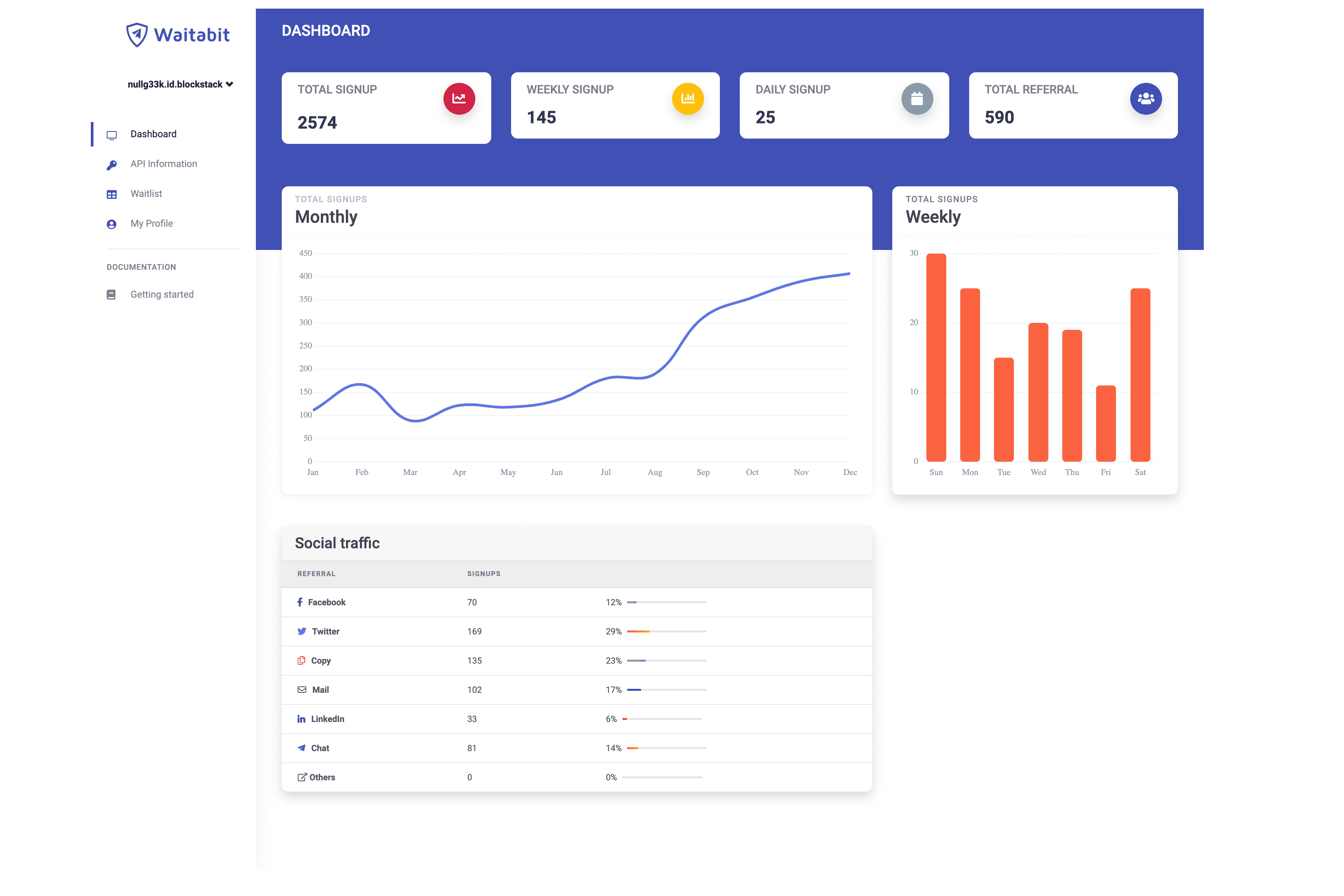The image size is (1344, 896).
Task: Click the API Information key icon
Action: [112, 164]
